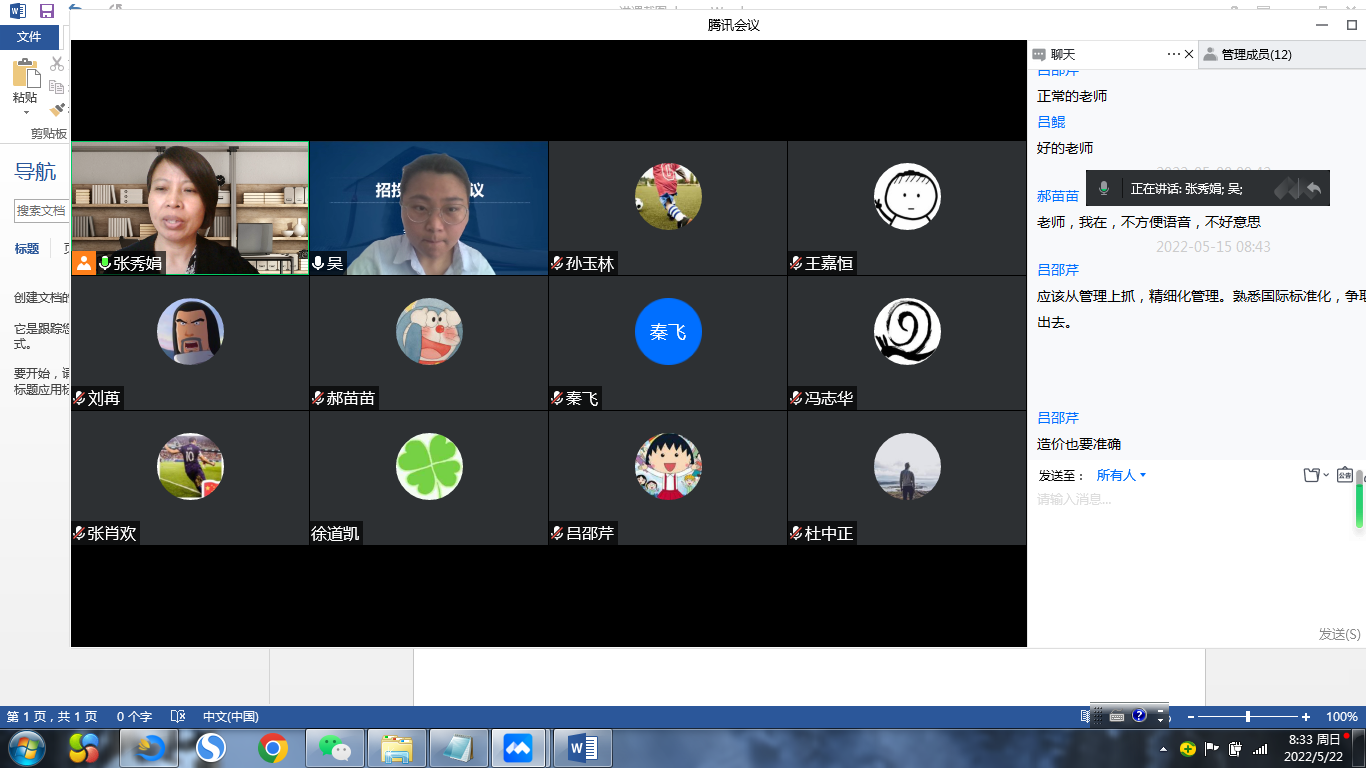
Task: Open the chat panel's three-dot more options
Action: tap(1173, 54)
